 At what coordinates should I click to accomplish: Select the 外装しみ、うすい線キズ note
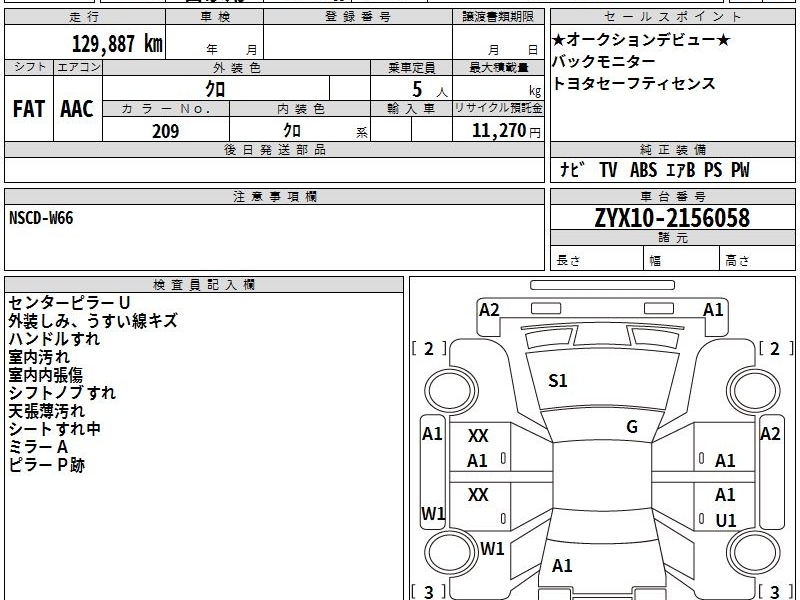93,321
